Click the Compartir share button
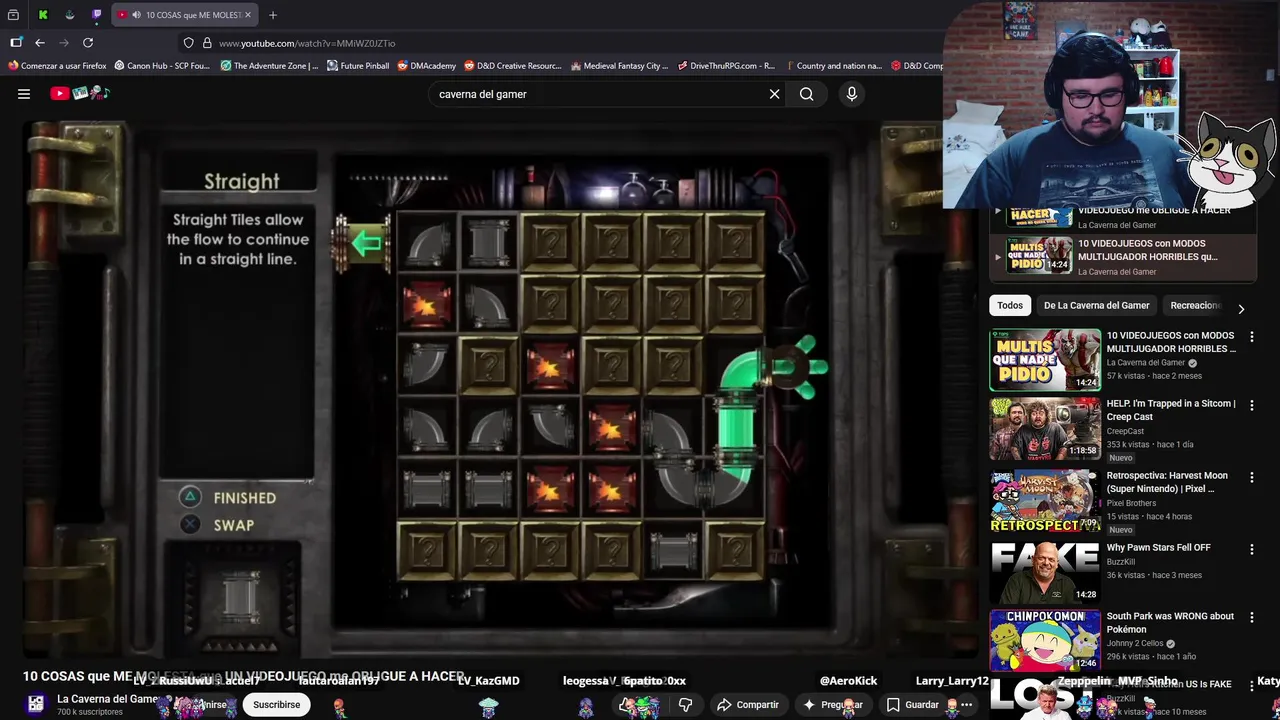 click(x=747, y=705)
